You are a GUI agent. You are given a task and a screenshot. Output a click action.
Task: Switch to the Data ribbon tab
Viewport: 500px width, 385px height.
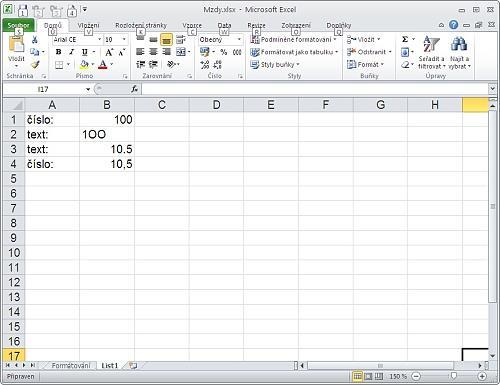pyautogui.click(x=224, y=25)
